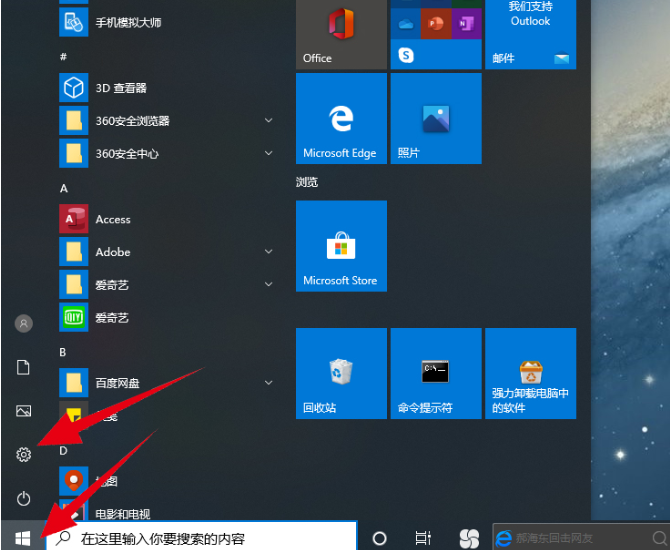
Task: Expand the 360安全浏览器 folder
Action: click(x=268, y=121)
